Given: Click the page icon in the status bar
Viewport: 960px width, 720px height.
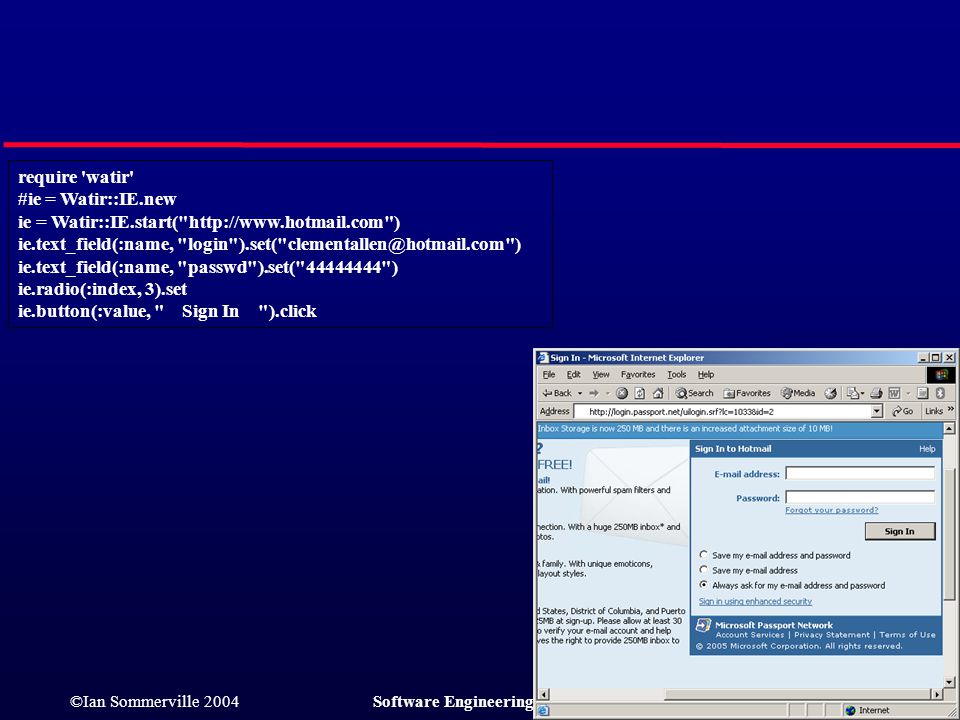Looking at the screenshot, I should pyautogui.click(x=544, y=710).
